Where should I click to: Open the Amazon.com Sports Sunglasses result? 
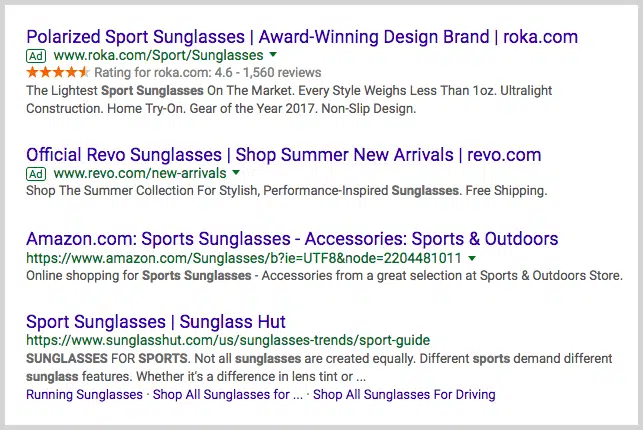[x=292, y=240]
